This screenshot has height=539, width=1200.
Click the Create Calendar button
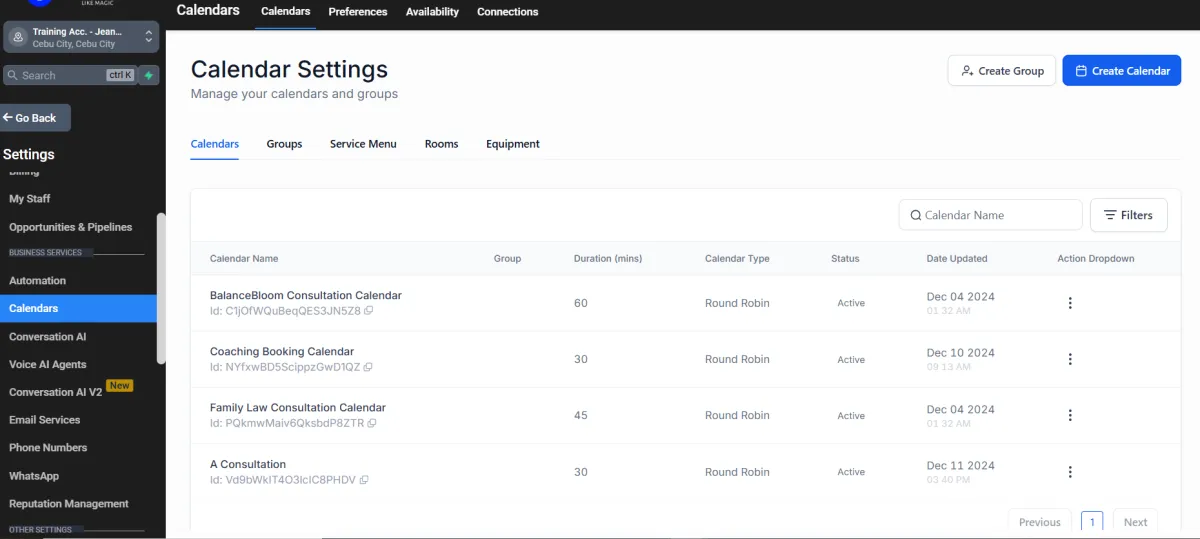[1122, 71]
